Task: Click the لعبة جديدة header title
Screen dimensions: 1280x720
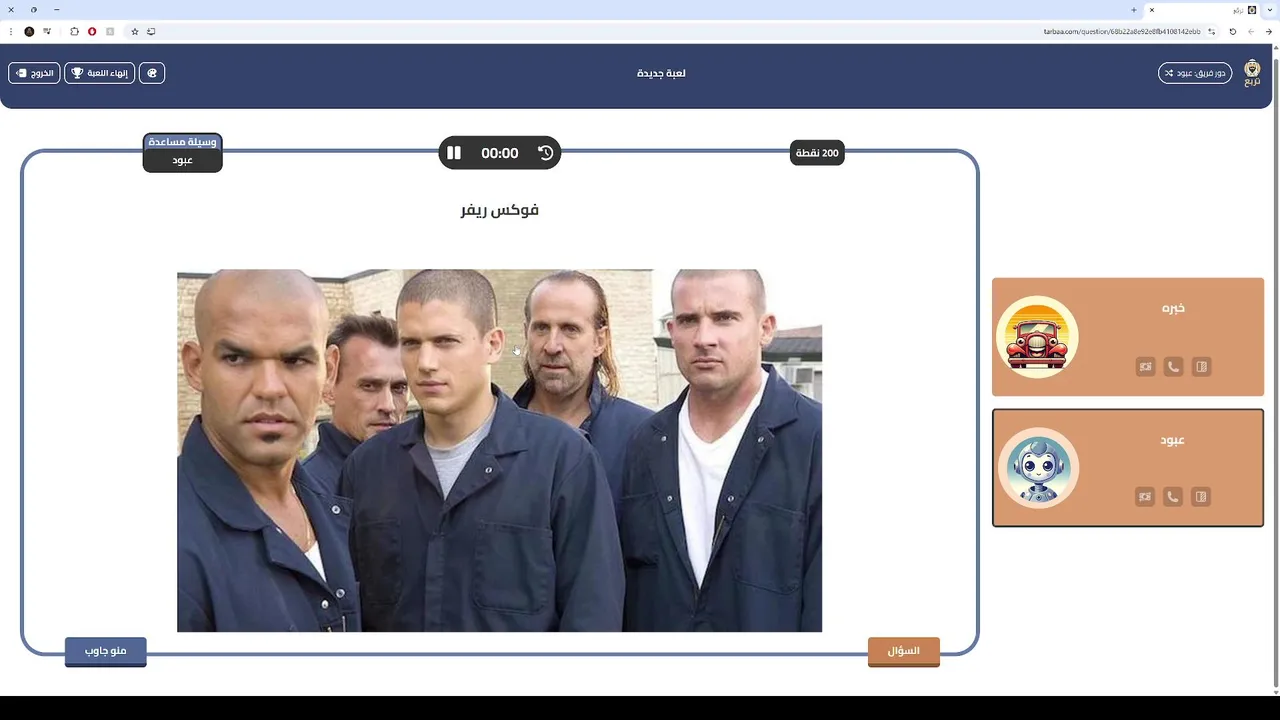Action: [x=661, y=73]
